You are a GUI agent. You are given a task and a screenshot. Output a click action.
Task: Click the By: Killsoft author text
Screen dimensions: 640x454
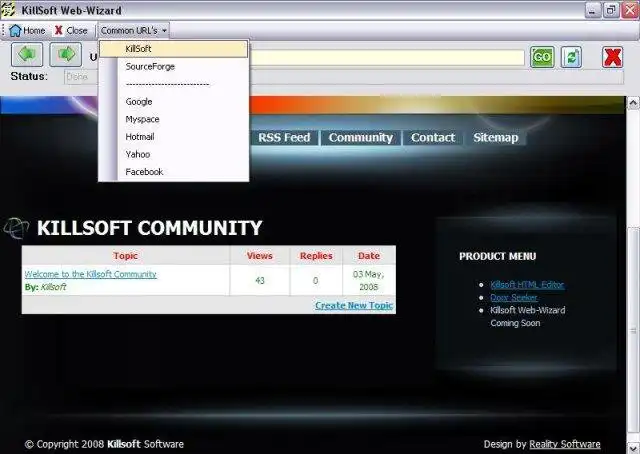(45, 287)
